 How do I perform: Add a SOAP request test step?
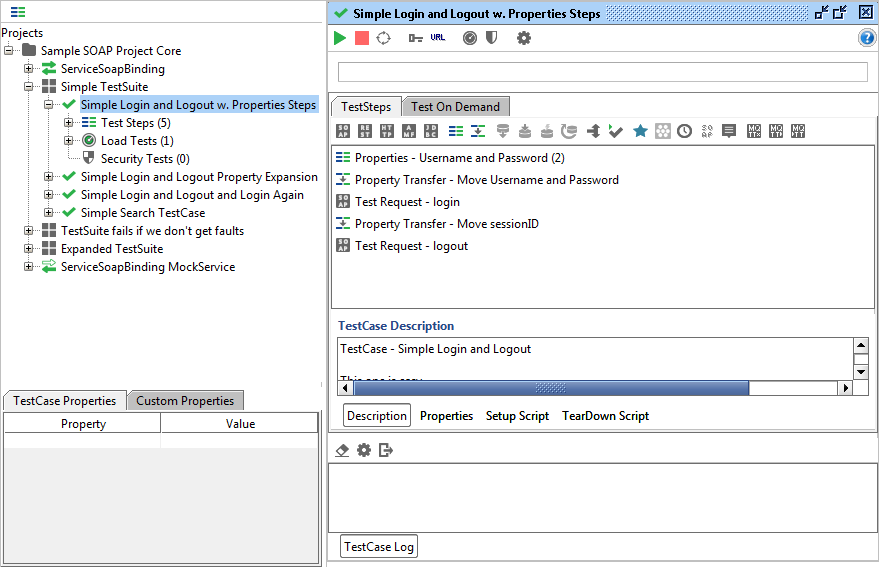(x=343, y=131)
